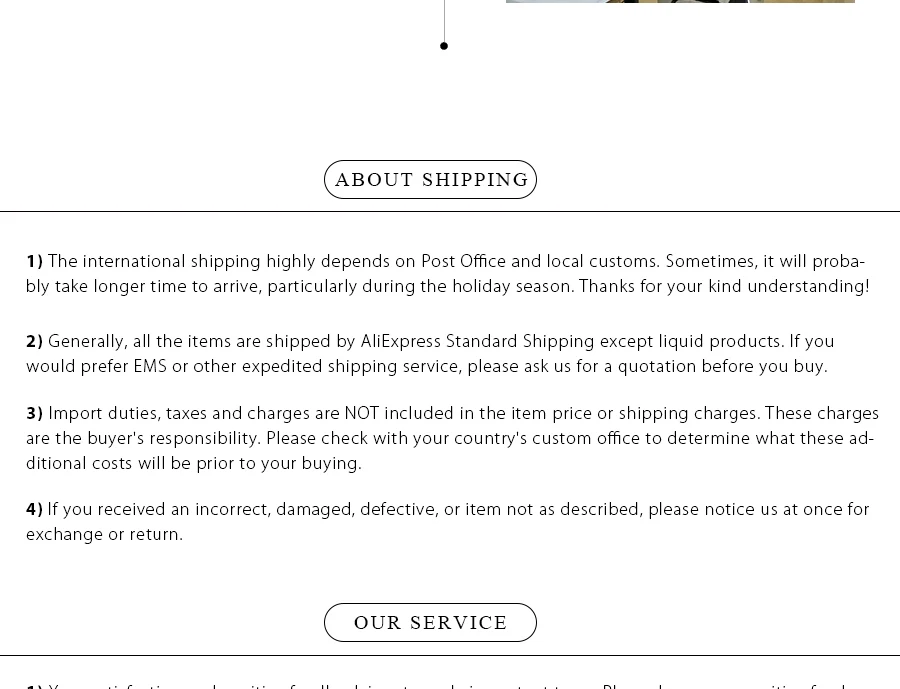Select the words 'AliExpress Standard Shipping'
This screenshot has width=900, height=689.
477,342
